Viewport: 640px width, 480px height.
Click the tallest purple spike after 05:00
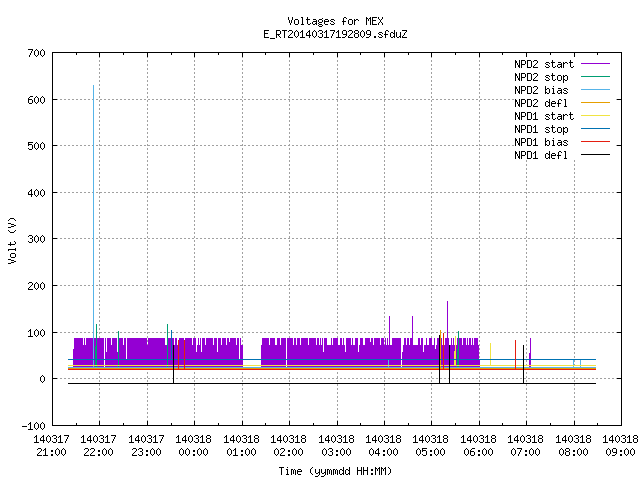point(447,319)
